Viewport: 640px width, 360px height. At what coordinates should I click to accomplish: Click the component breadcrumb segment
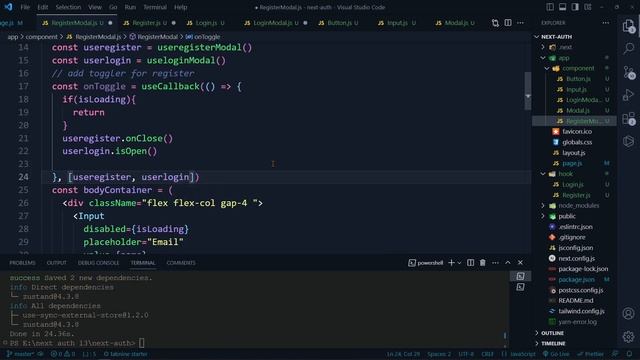41,37
